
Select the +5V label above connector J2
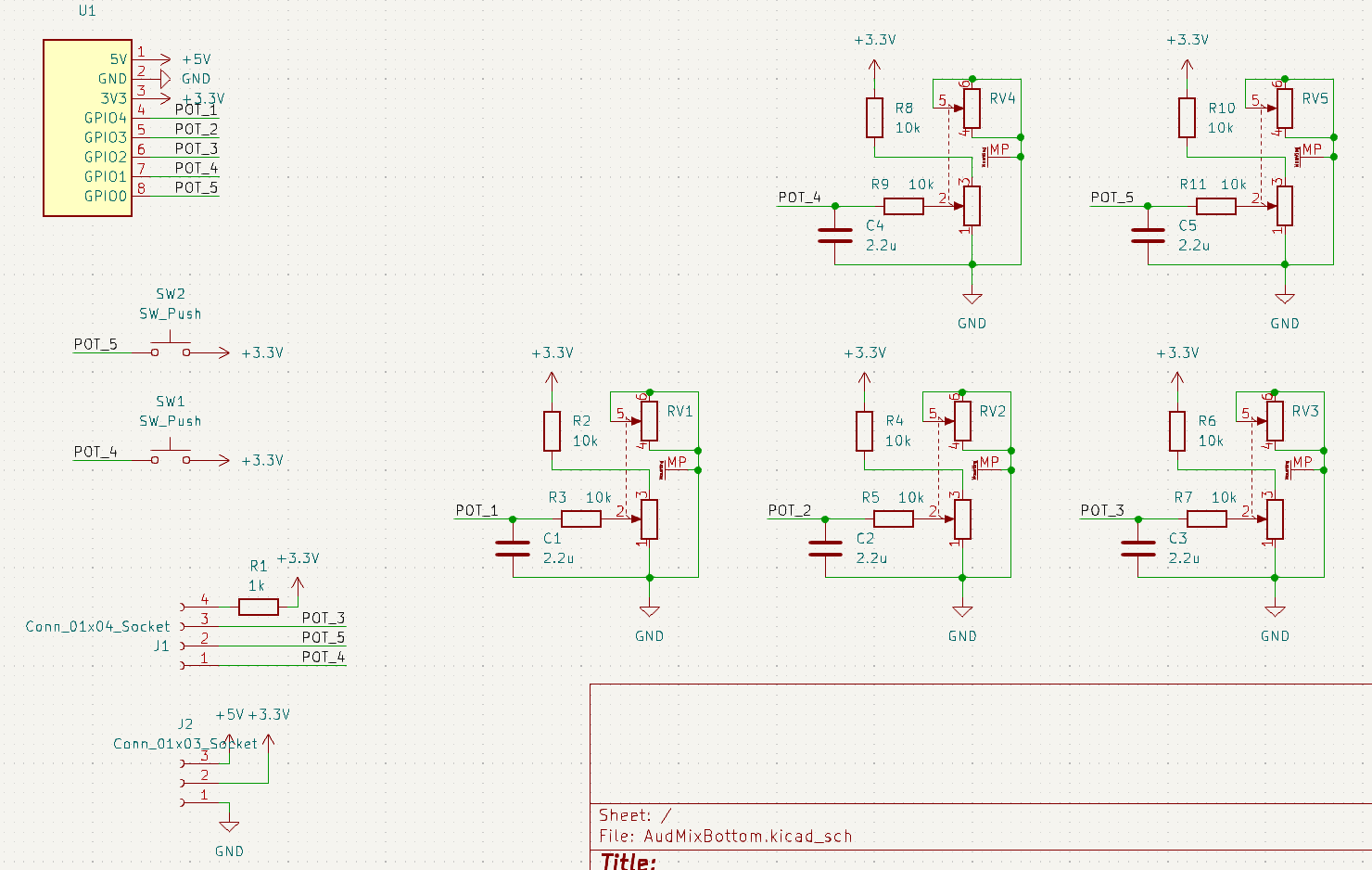tap(230, 715)
